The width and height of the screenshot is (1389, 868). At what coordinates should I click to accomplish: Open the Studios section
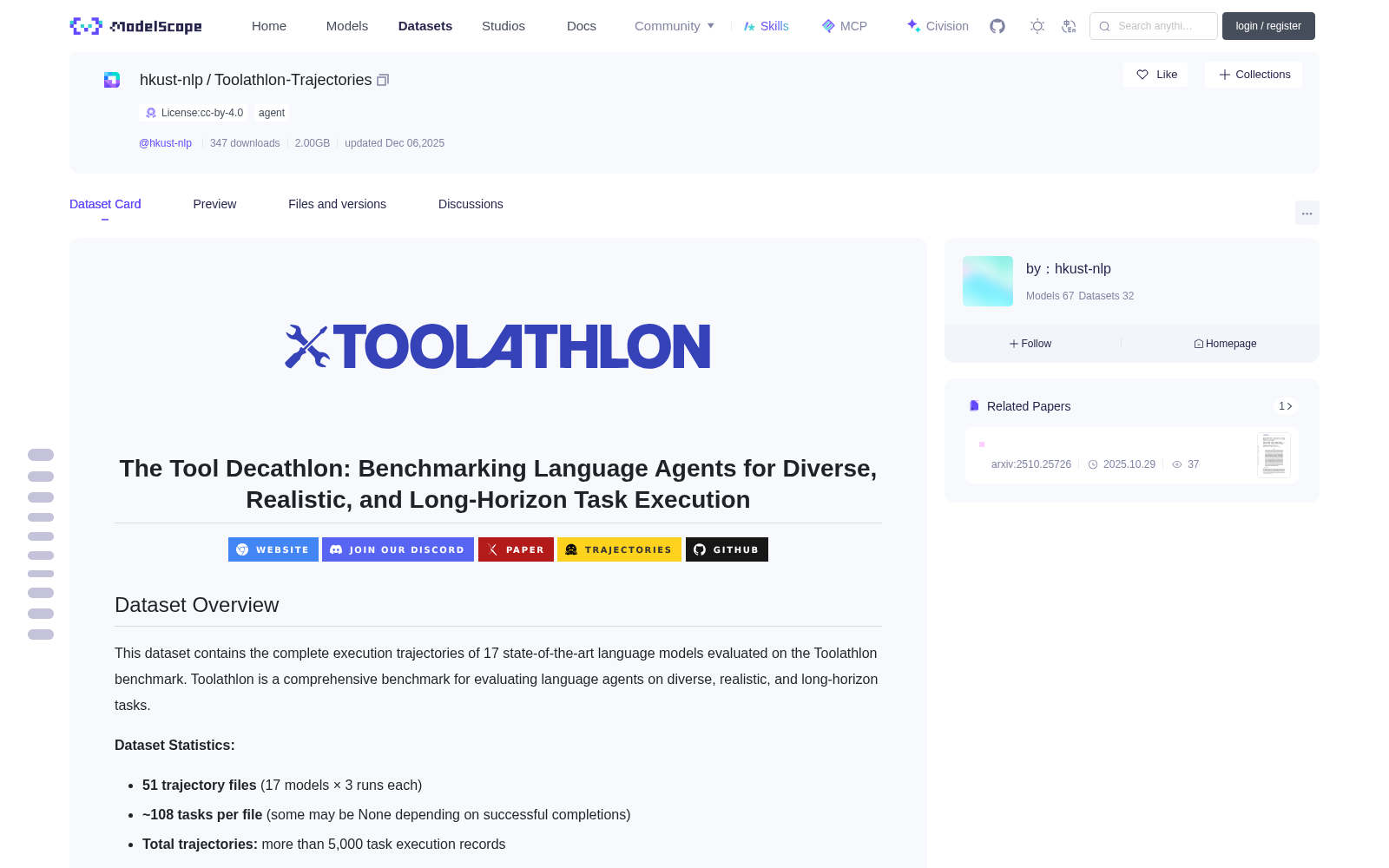504,26
